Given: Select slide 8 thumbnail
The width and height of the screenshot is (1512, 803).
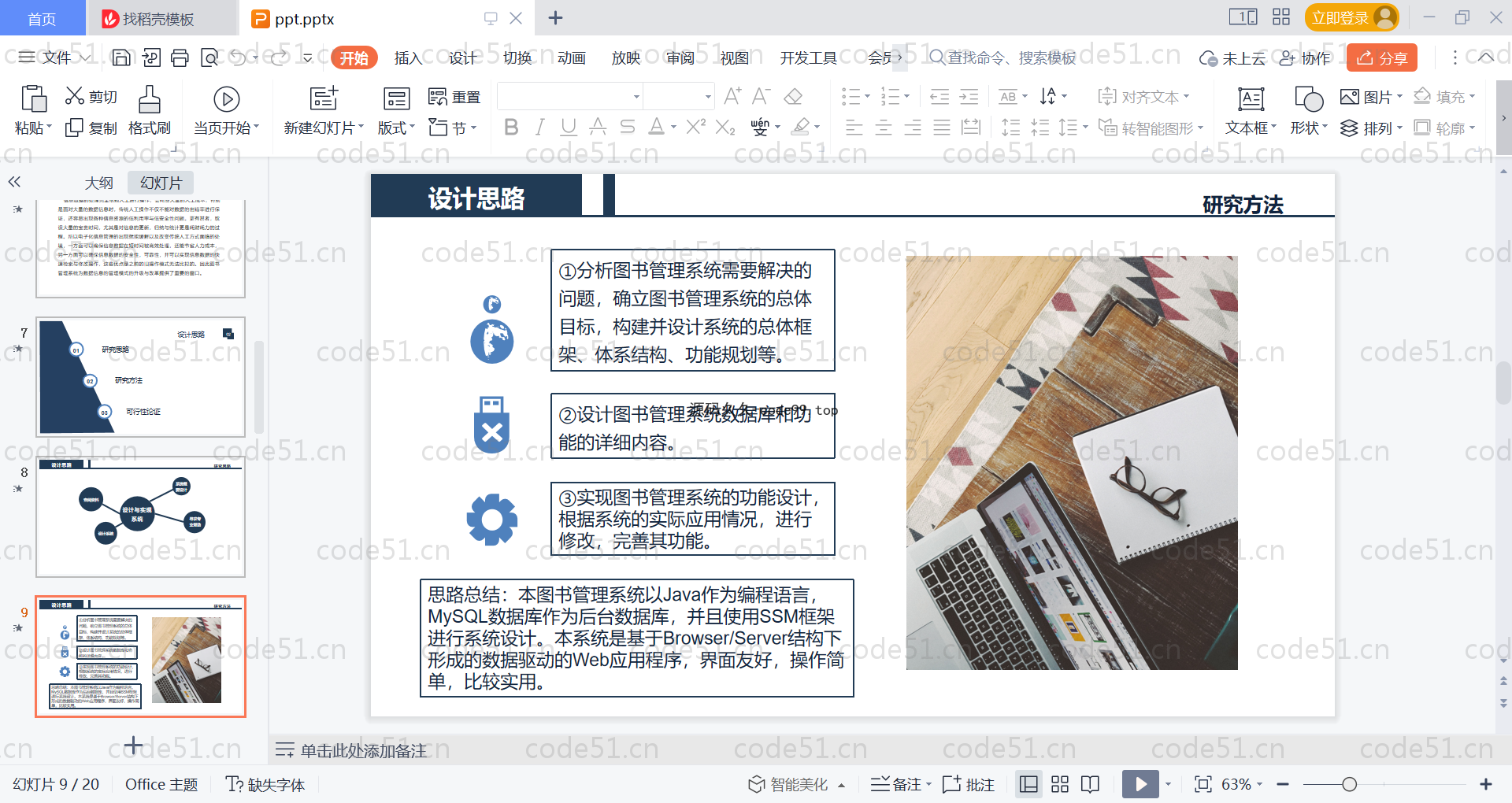Looking at the screenshot, I should click(141, 518).
